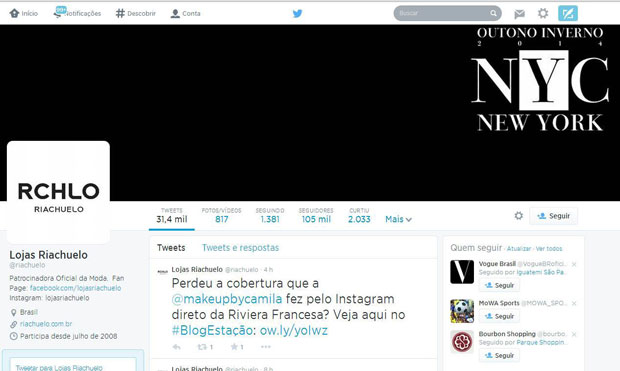Compose a new tweet button
Screen dimensions: 620x371
[x=568, y=13]
